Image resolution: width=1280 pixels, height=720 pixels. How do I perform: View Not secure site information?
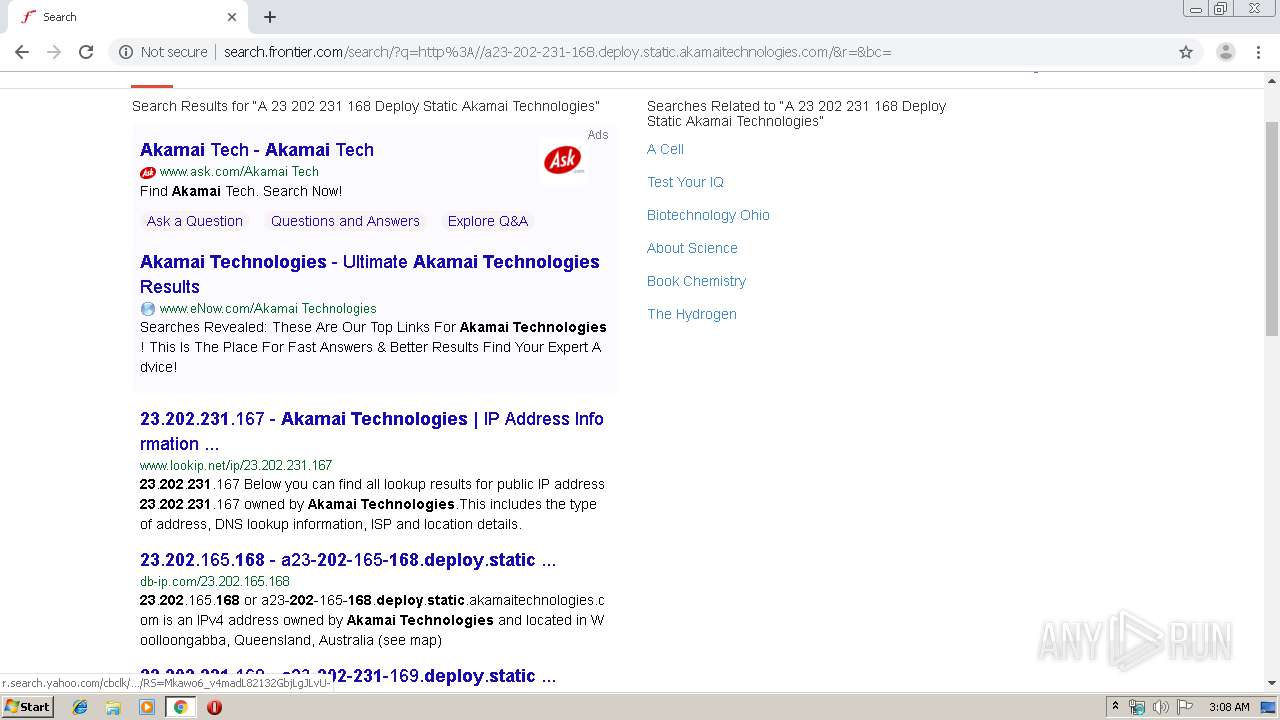(164, 52)
